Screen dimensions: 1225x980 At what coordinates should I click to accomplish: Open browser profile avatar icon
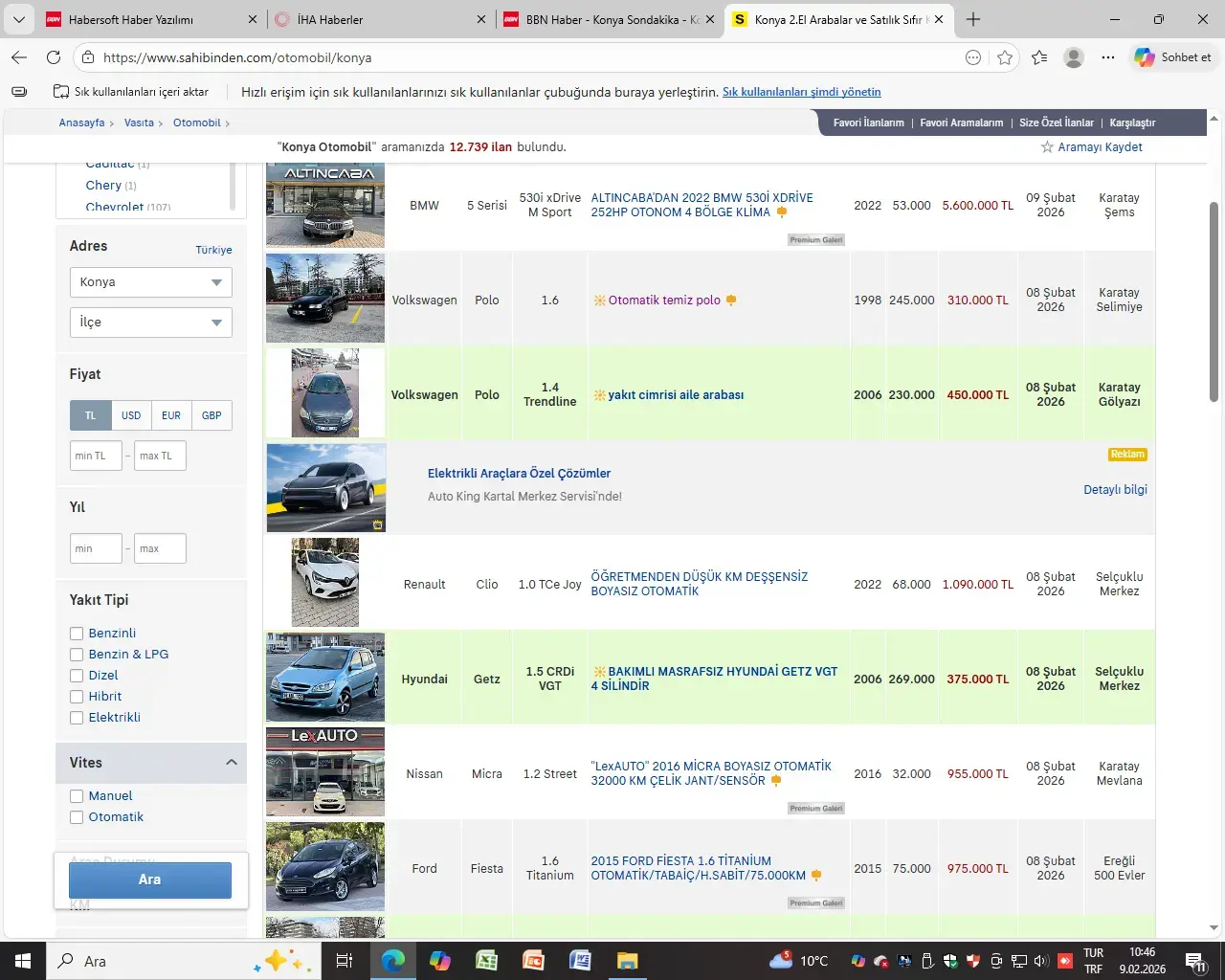click(1073, 57)
